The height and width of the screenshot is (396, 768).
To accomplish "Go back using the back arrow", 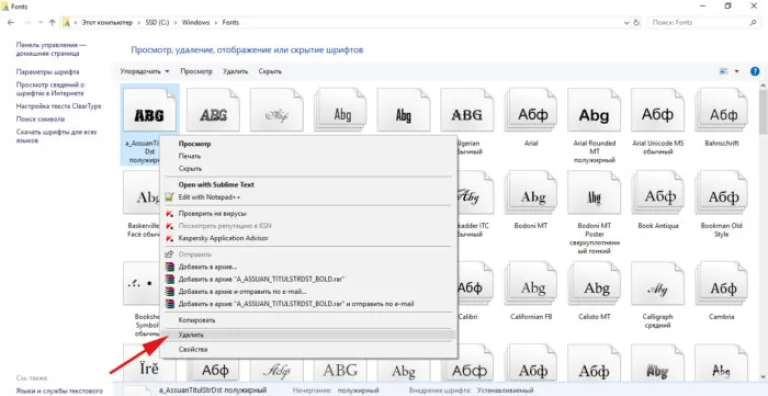I will pyautogui.click(x=11, y=23).
